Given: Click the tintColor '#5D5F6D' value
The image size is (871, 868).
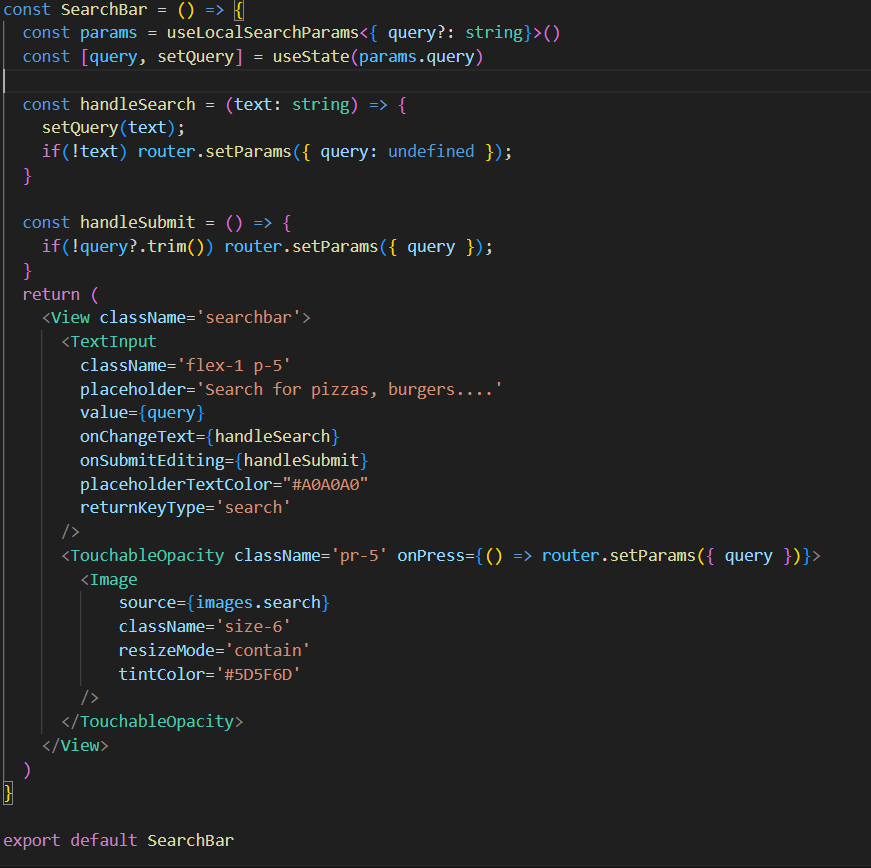Looking at the screenshot, I should (x=258, y=674).
